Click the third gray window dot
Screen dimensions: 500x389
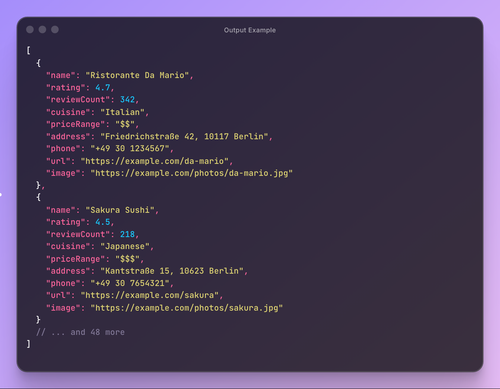[x=55, y=30]
